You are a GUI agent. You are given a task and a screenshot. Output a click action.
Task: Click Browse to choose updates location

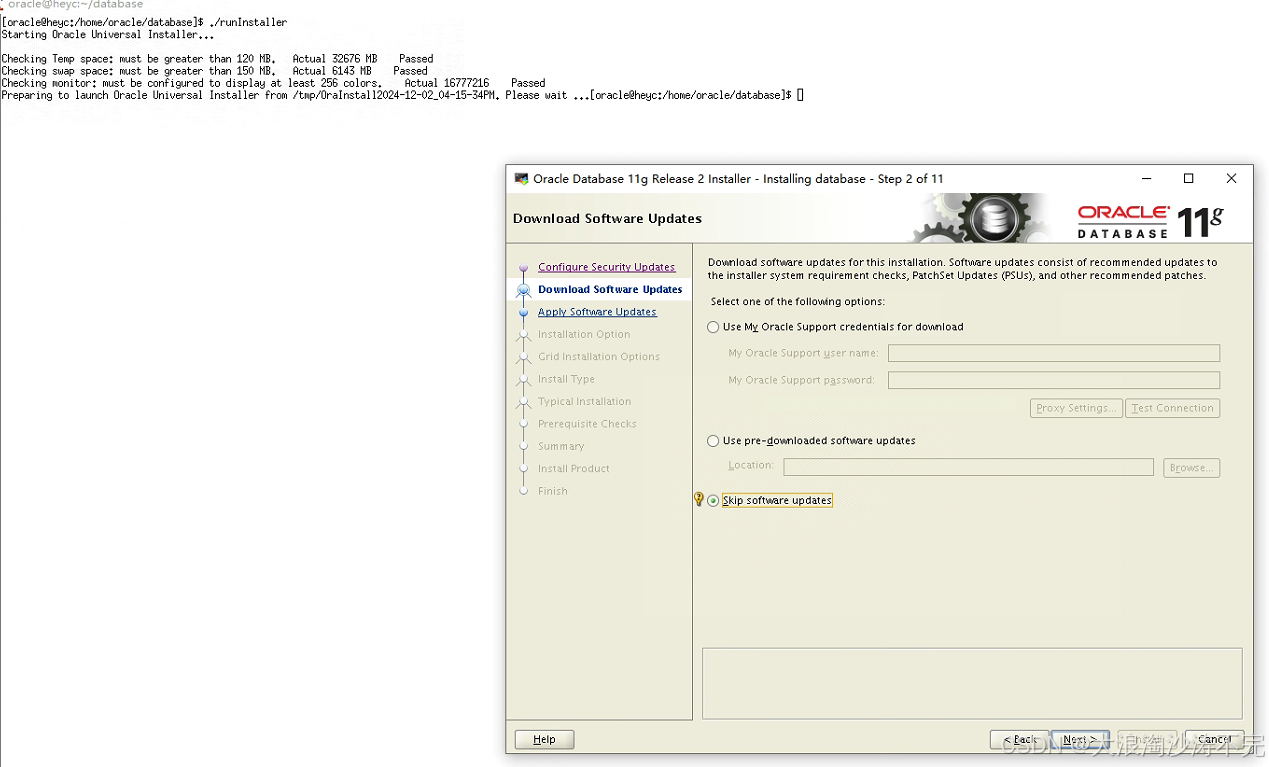tap(1191, 467)
